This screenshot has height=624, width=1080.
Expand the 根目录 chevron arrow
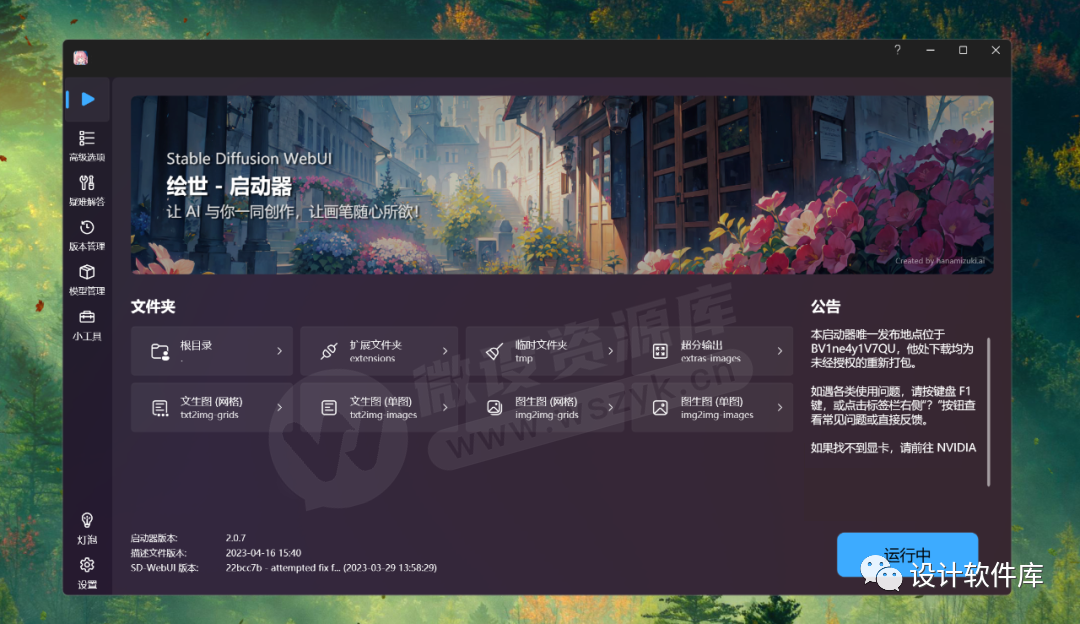tap(279, 351)
